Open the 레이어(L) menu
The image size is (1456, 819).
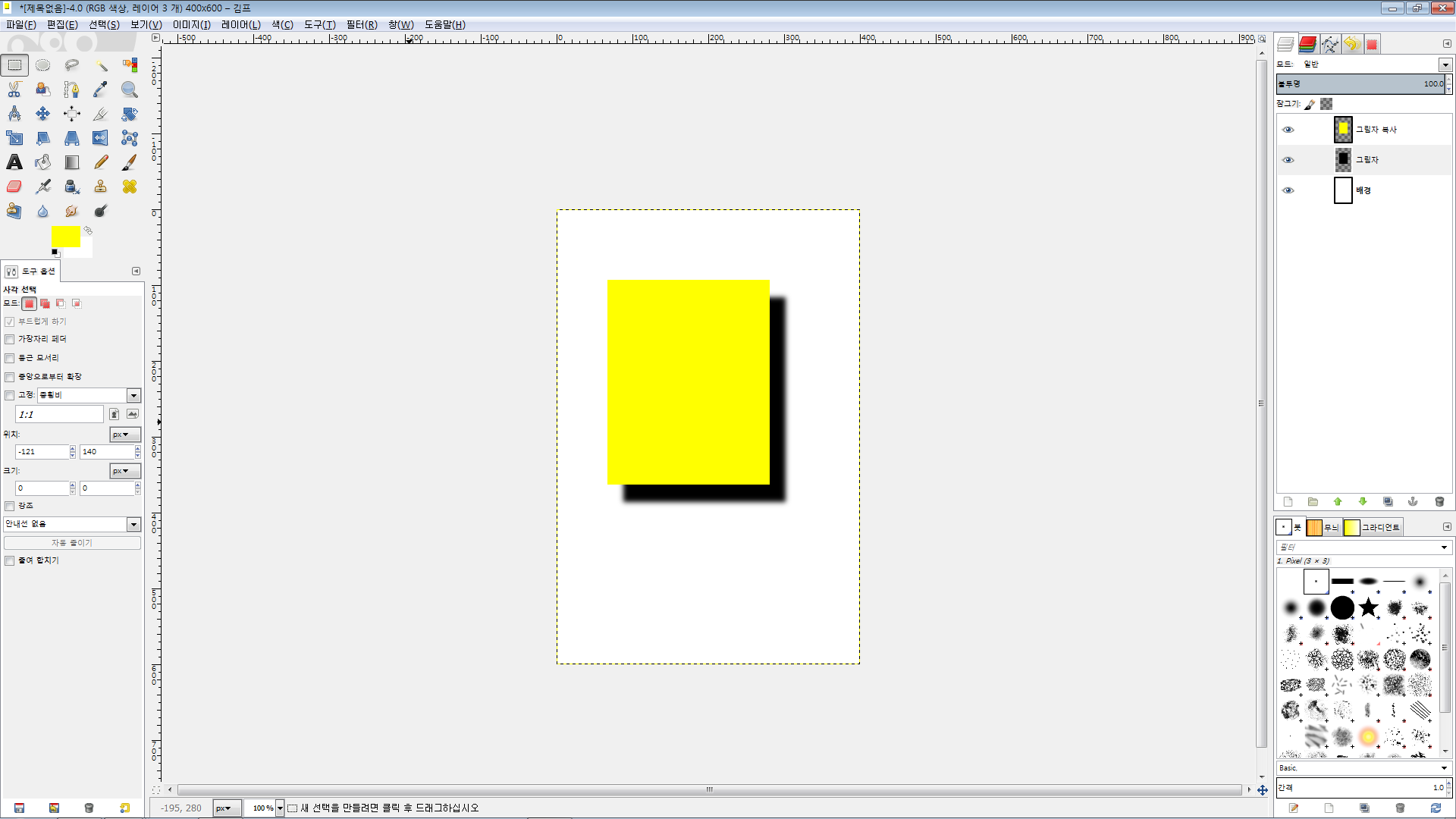click(x=241, y=24)
